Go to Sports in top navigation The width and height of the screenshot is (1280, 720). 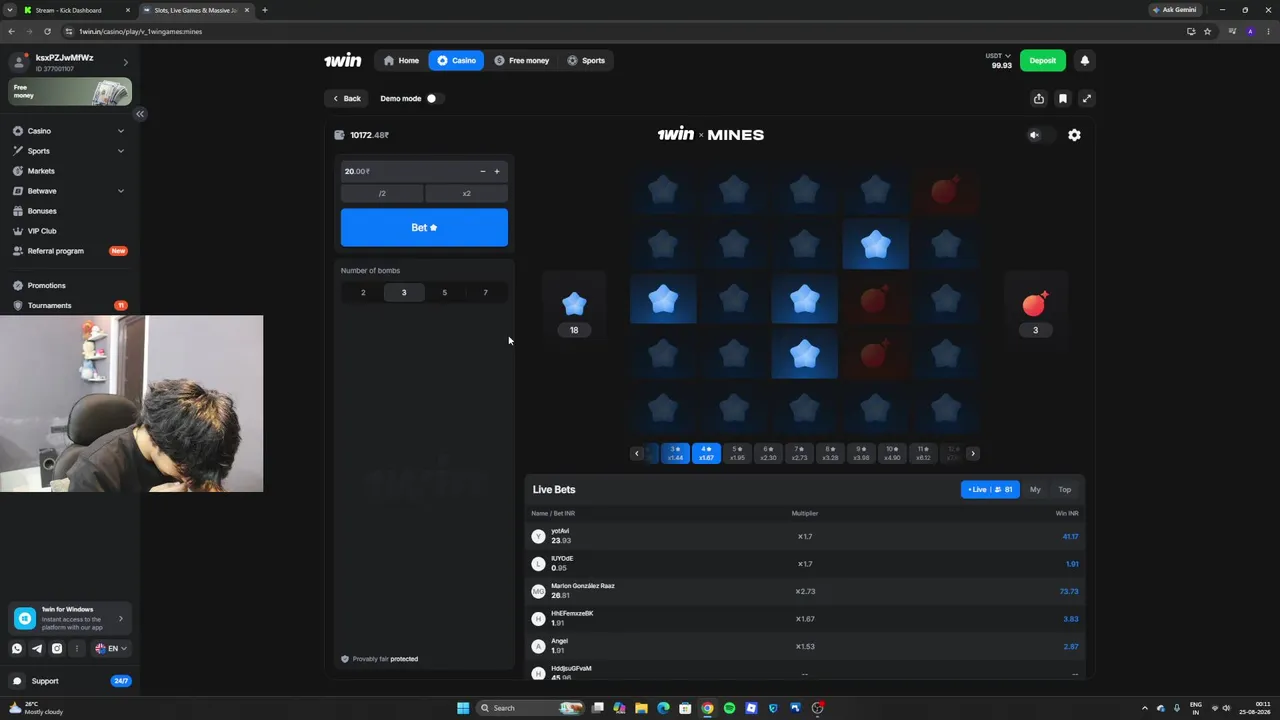click(x=586, y=60)
